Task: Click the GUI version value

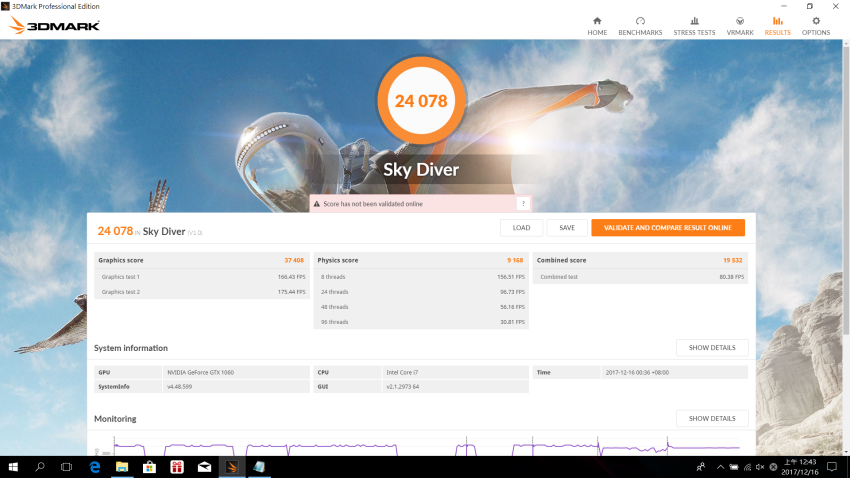Action: 402,386
